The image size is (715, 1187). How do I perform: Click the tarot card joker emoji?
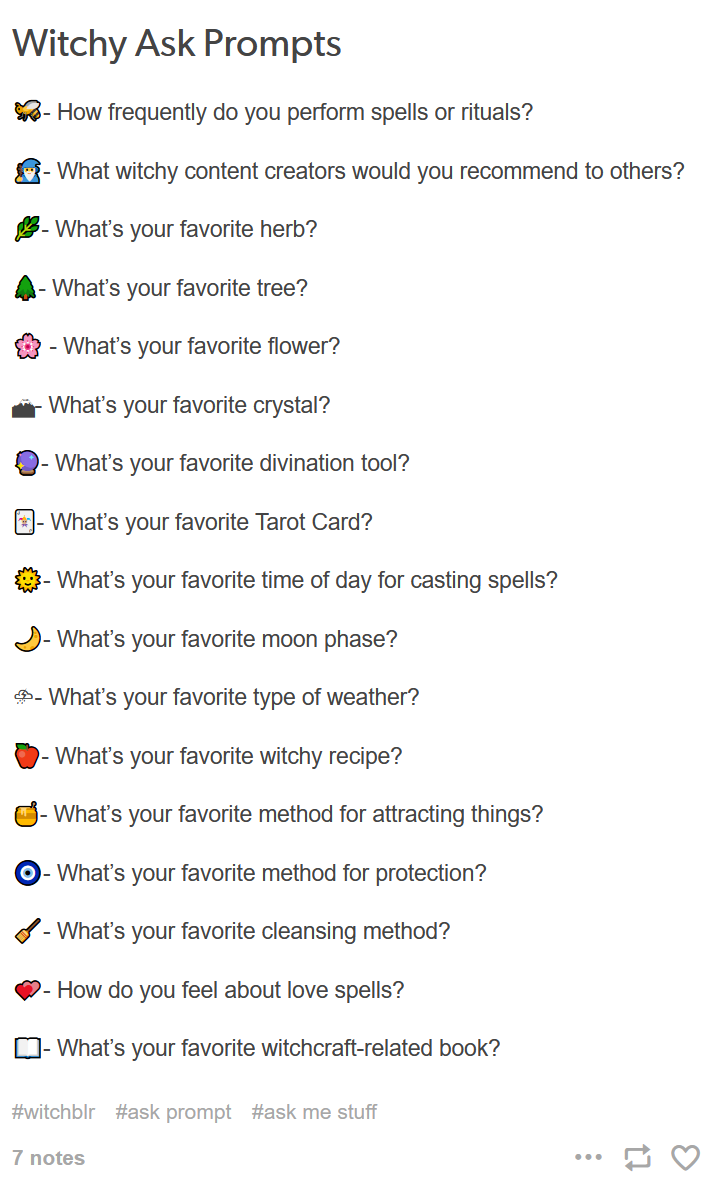[x=24, y=522]
